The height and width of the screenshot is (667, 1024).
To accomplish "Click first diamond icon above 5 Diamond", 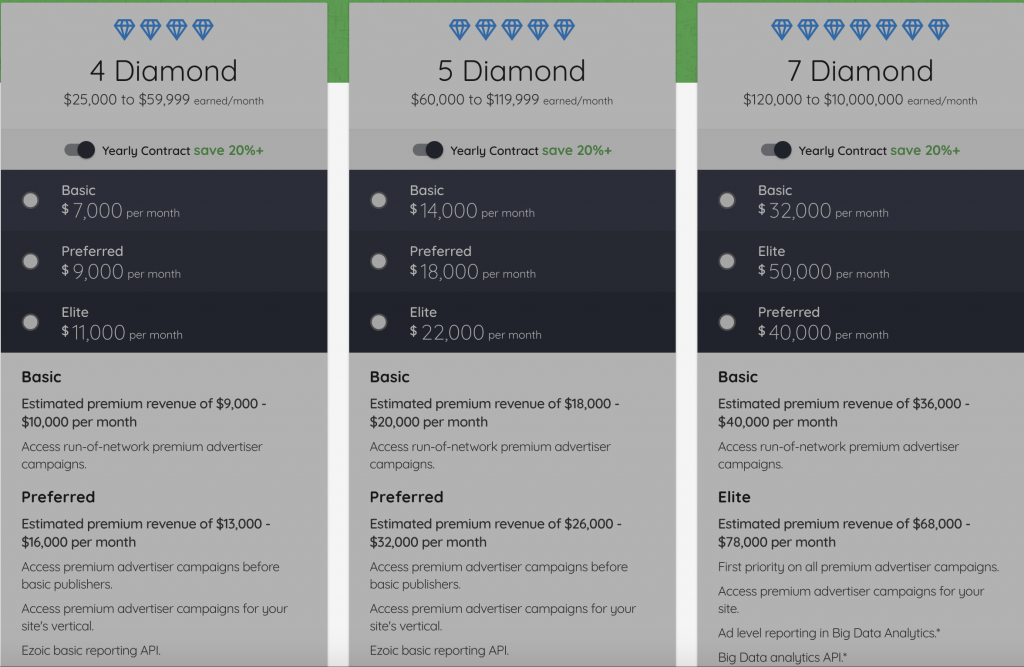I will pos(460,29).
